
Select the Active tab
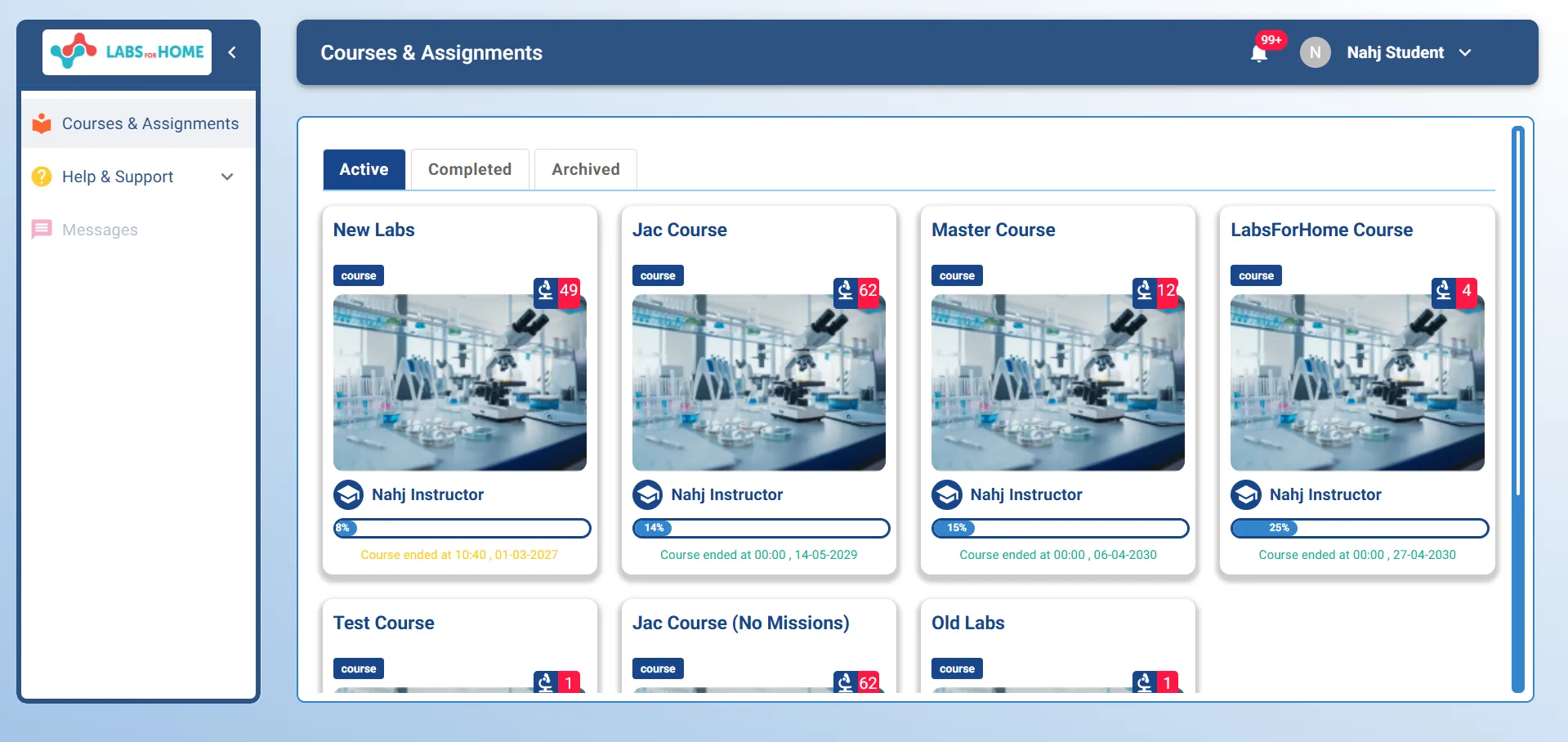point(364,169)
